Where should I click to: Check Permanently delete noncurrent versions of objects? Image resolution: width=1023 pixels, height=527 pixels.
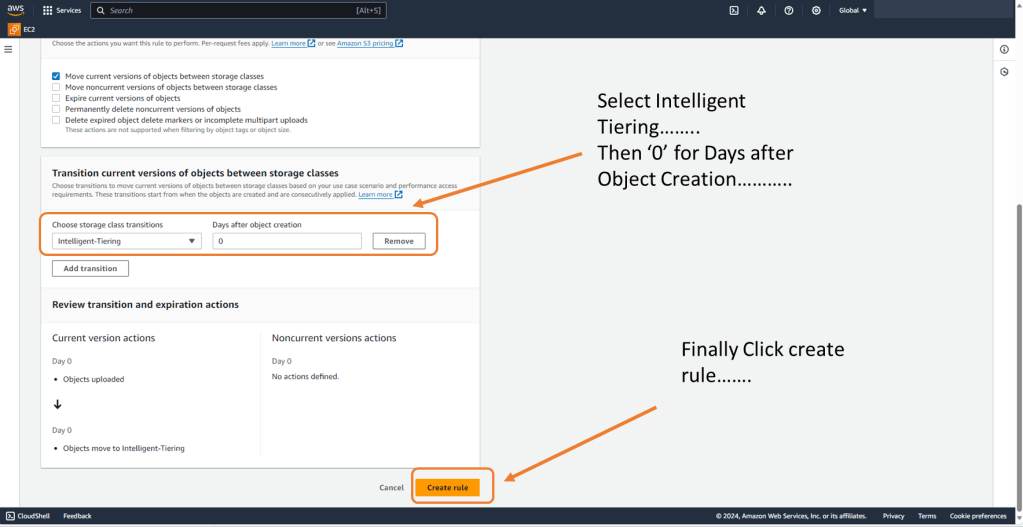[56, 109]
